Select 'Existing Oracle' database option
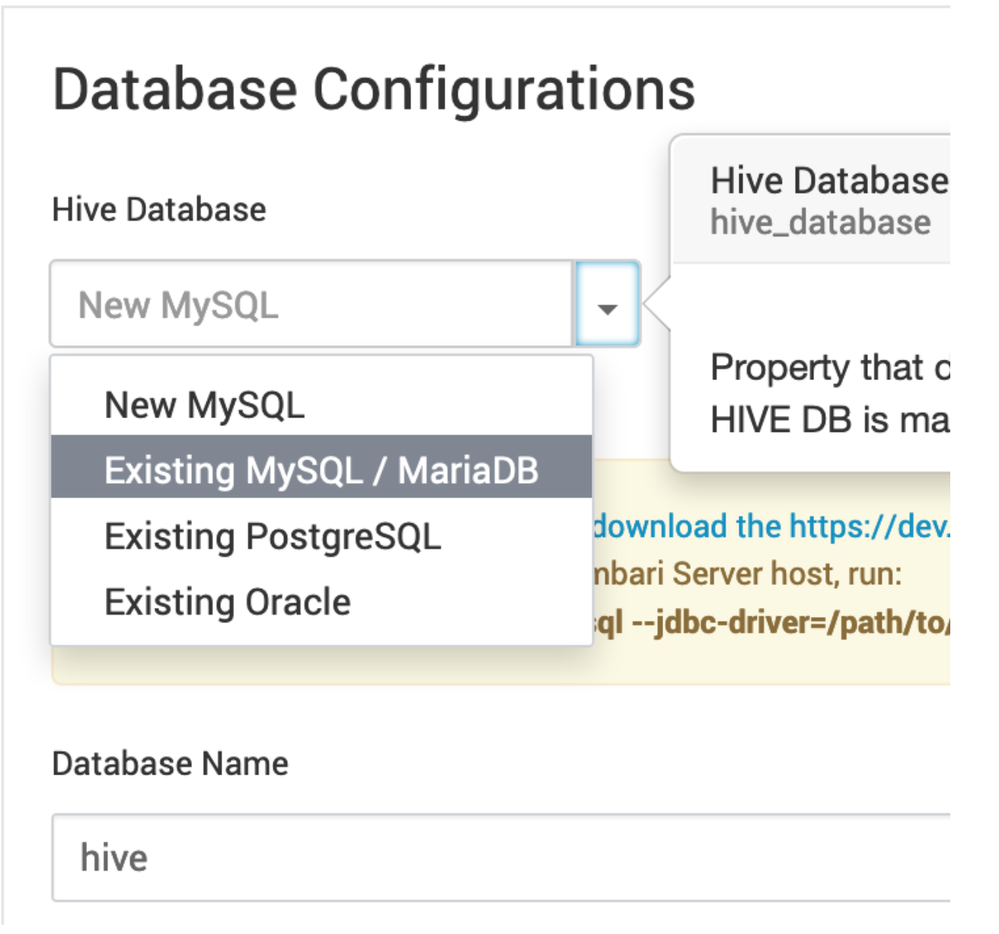The width and height of the screenshot is (999, 934). pyautogui.click(x=322, y=601)
